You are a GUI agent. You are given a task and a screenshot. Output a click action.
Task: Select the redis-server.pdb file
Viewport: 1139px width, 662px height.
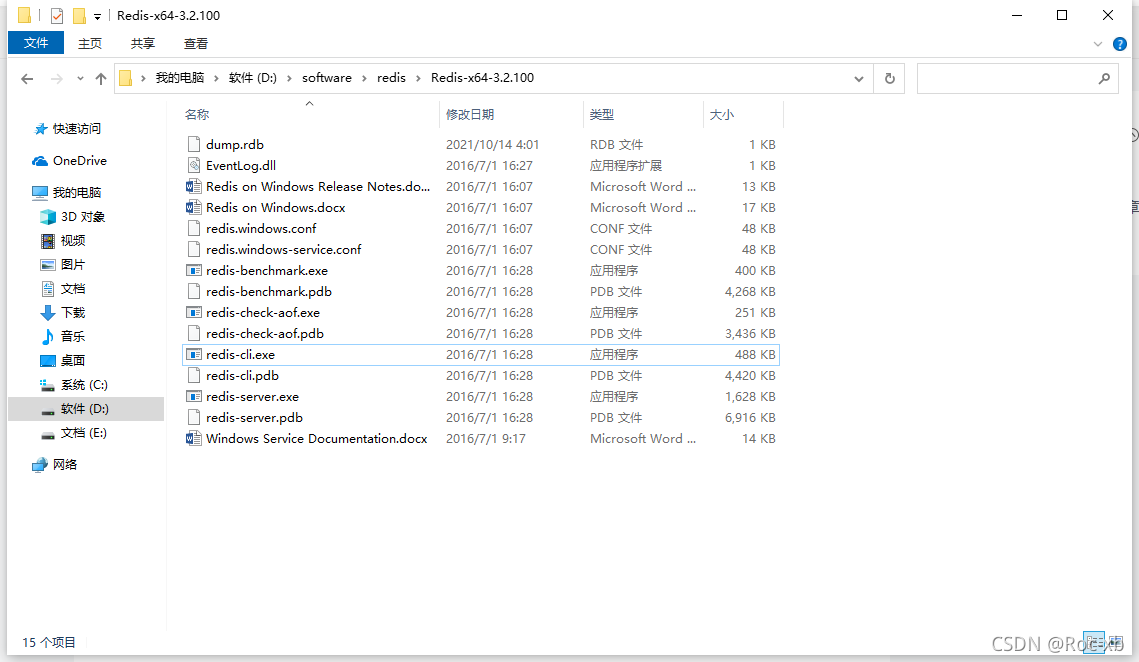click(254, 418)
